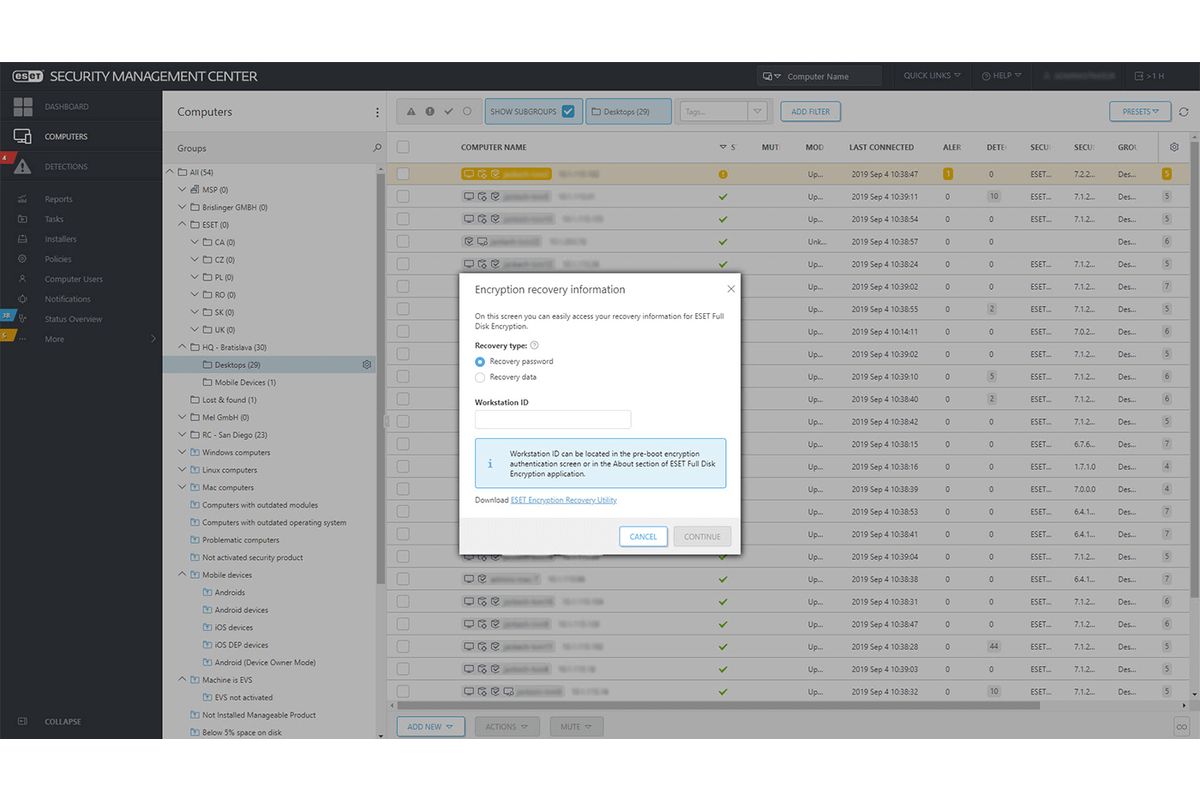This screenshot has width=1200, height=800.
Task: Open the Help menu
Action: coord(1000,76)
